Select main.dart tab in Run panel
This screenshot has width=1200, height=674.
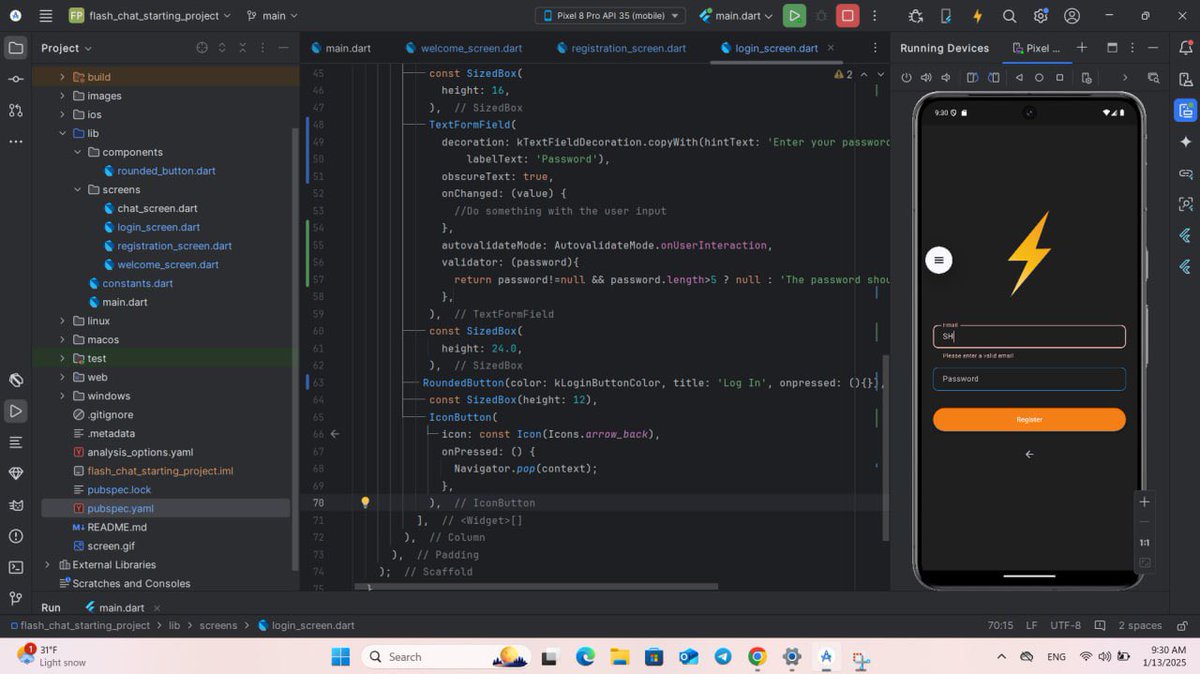[x=122, y=607]
